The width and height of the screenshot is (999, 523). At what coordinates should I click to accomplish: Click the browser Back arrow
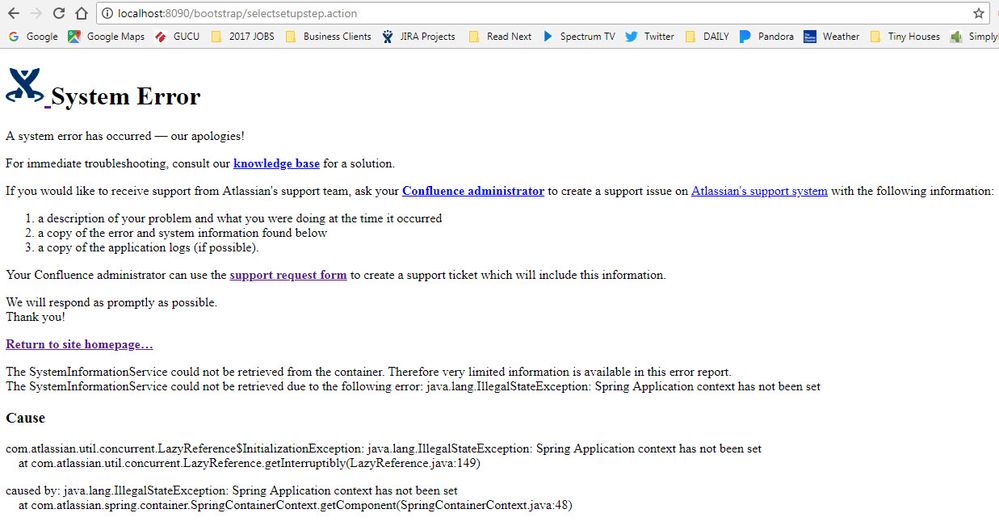click(13, 13)
